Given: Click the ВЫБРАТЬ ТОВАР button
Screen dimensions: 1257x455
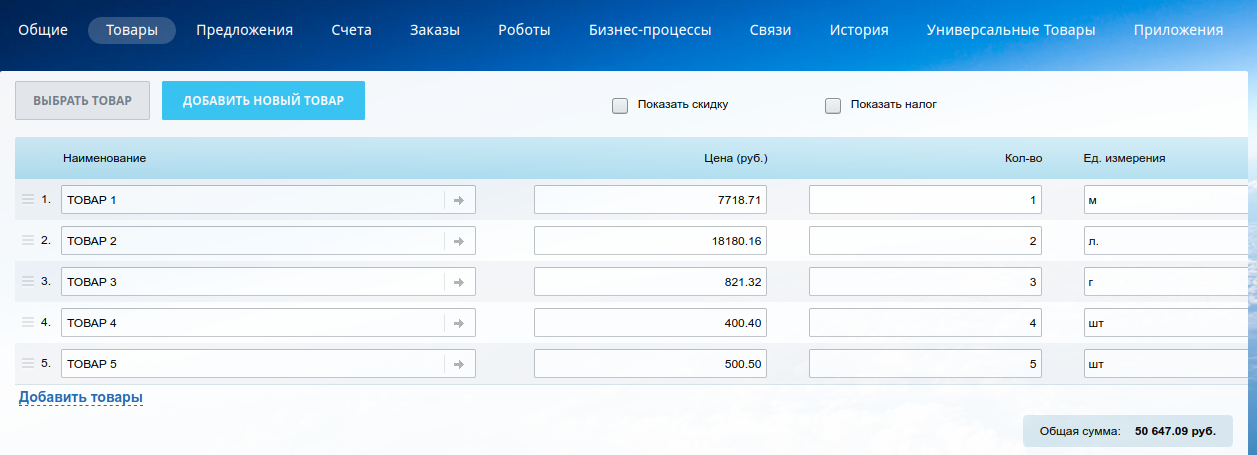Looking at the screenshot, I should pyautogui.click(x=83, y=101).
